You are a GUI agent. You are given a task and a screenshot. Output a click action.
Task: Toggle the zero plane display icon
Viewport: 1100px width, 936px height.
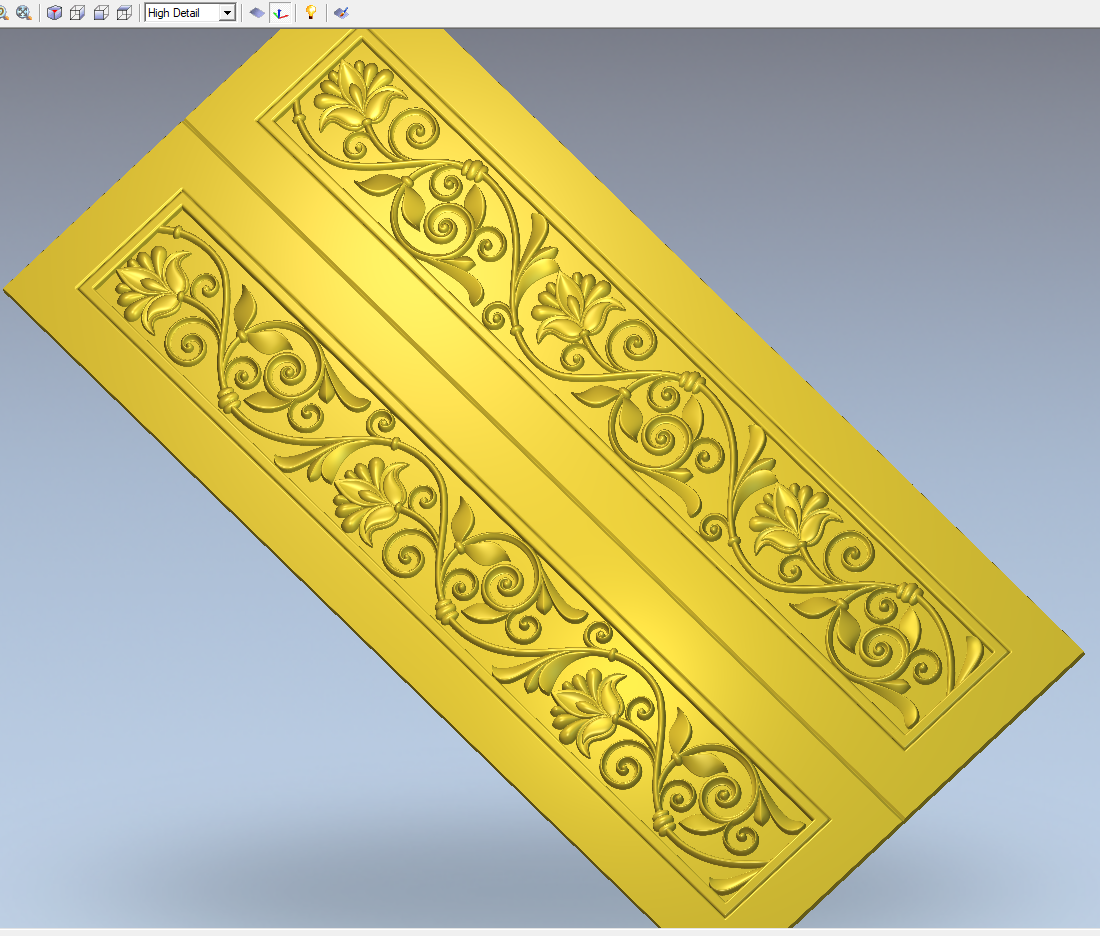coord(257,13)
